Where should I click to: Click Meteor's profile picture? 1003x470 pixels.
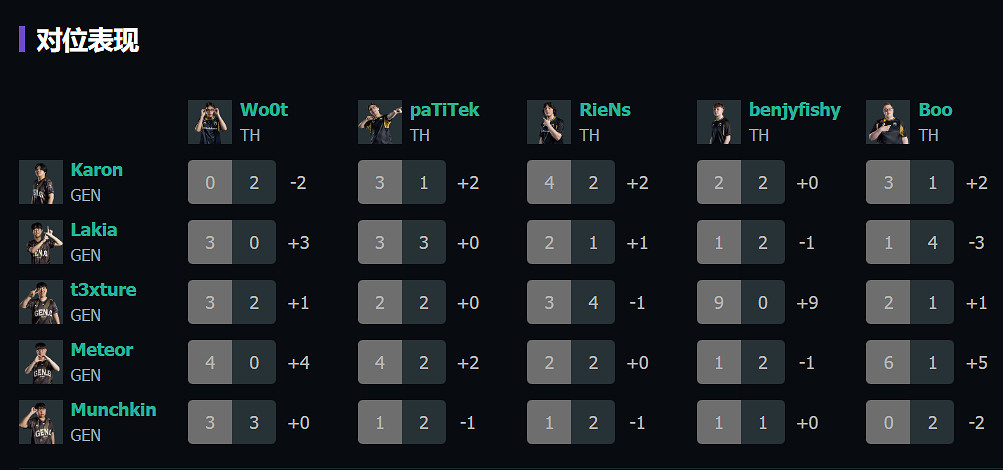pyautogui.click(x=41, y=362)
